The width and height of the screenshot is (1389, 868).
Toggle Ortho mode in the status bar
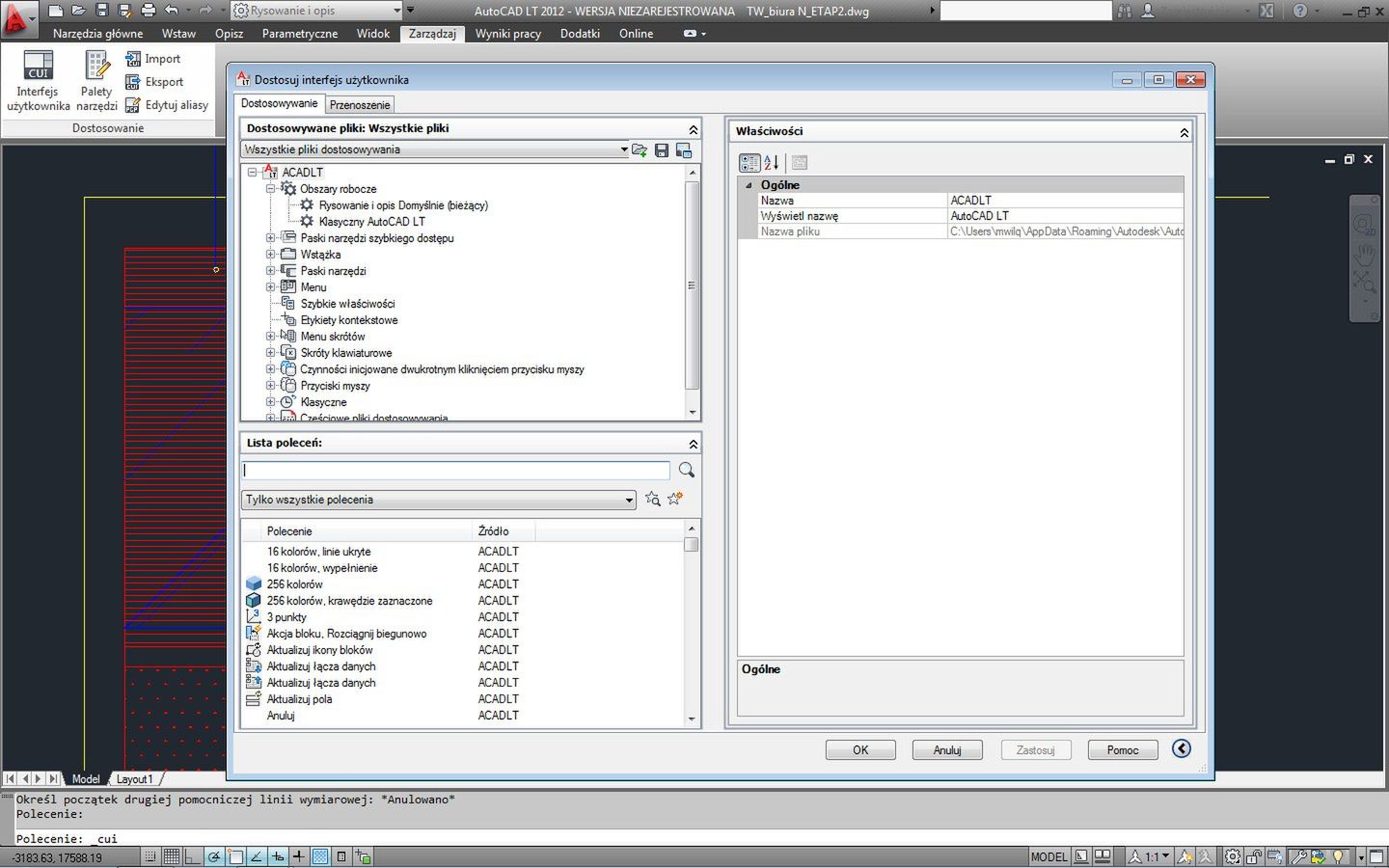tap(193, 856)
